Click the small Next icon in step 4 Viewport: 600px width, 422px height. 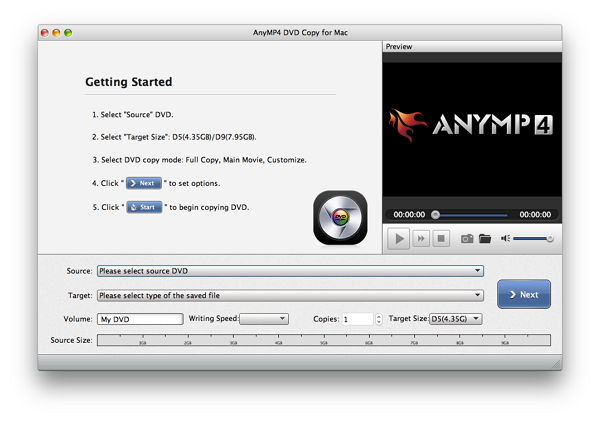[x=144, y=184]
